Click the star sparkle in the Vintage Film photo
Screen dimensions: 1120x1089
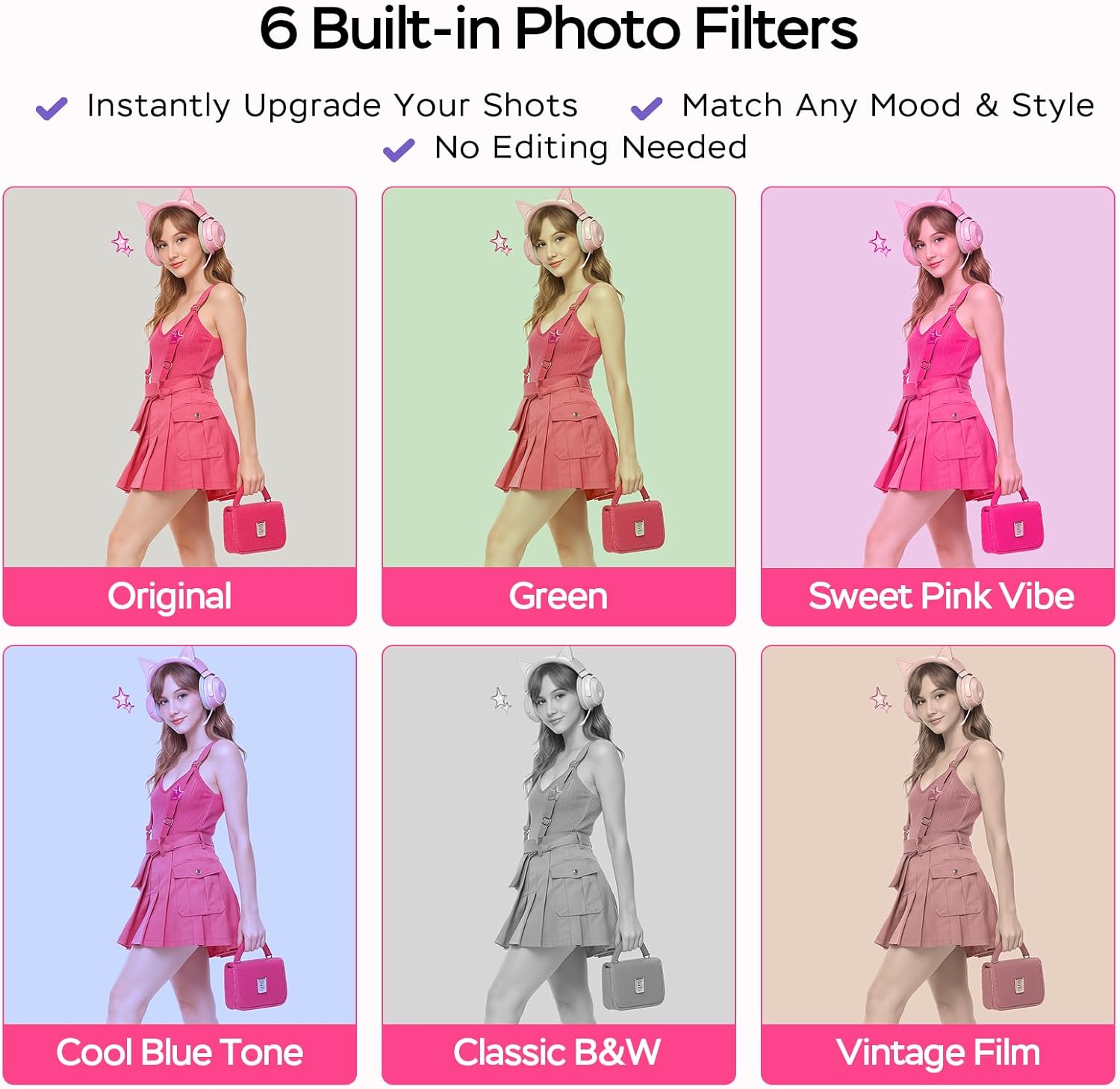pyautogui.click(x=881, y=700)
